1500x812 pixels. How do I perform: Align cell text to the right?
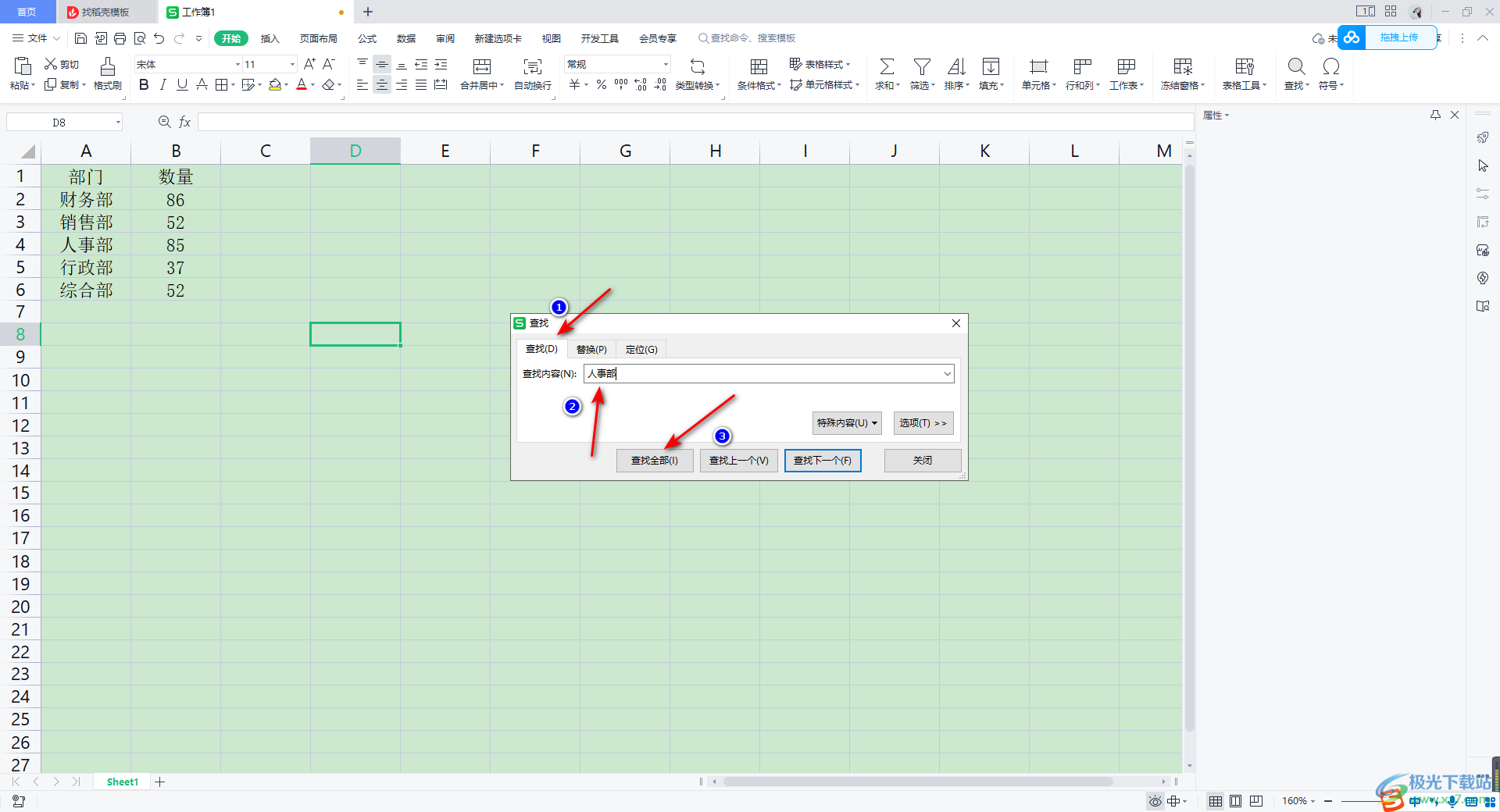402,84
